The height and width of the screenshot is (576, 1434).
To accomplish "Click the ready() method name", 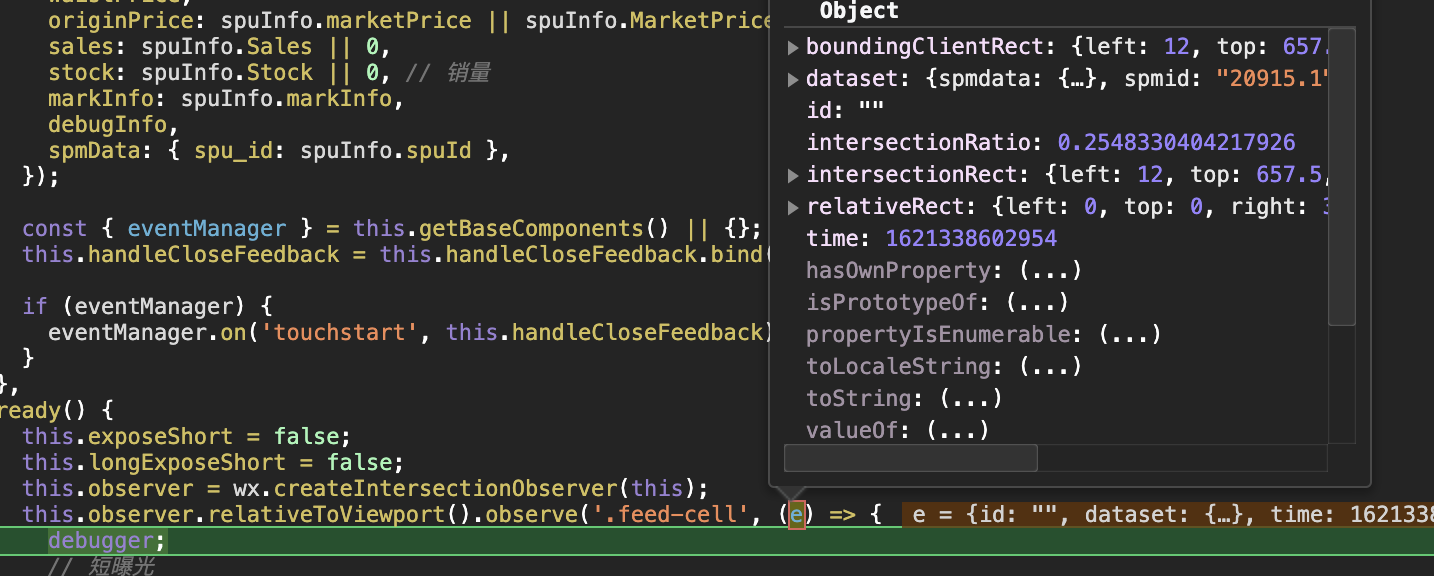I will click(x=29, y=410).
